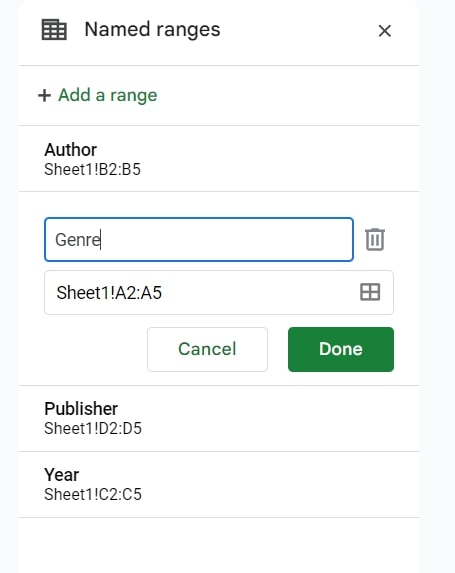Screen dimensions: 455x573
Task: Click the word Genre in name field
Action: point(77,240)
